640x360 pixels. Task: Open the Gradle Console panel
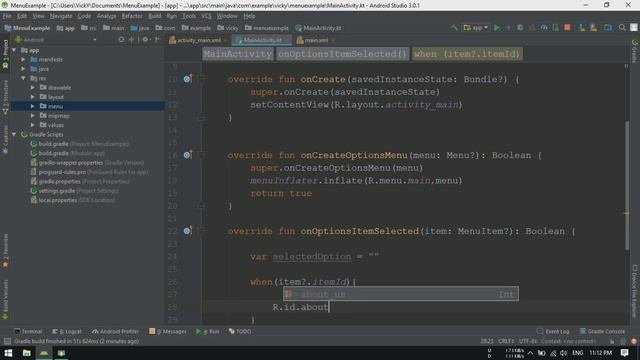[x=602, y=331]
